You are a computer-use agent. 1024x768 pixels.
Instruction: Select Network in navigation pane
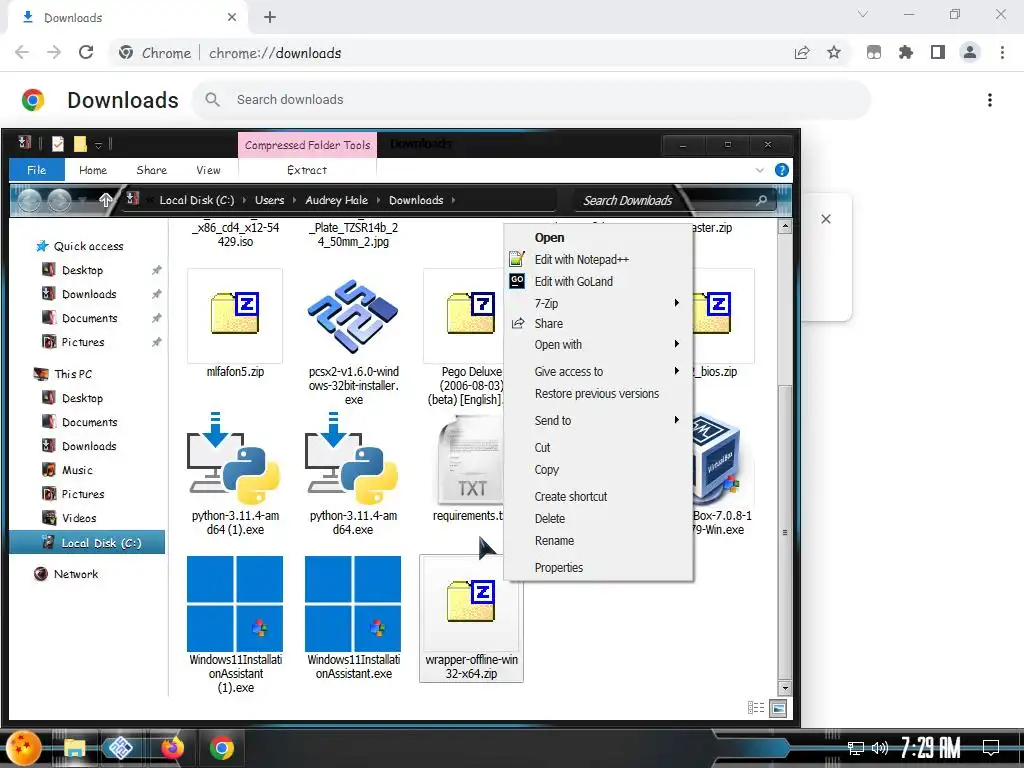[x=76, y=574]
